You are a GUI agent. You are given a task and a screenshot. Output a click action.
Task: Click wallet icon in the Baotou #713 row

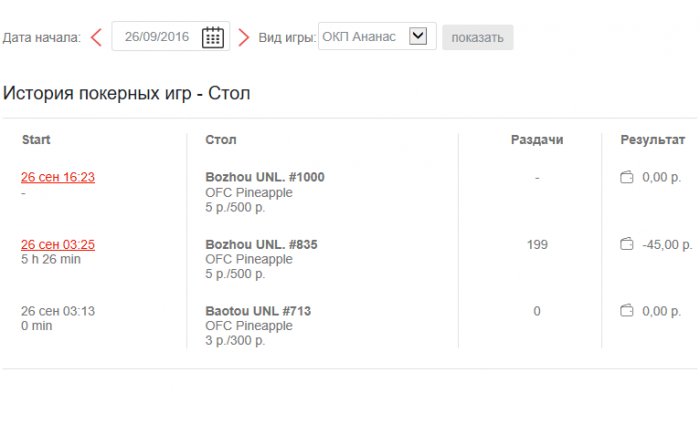[x=627, y=311]
